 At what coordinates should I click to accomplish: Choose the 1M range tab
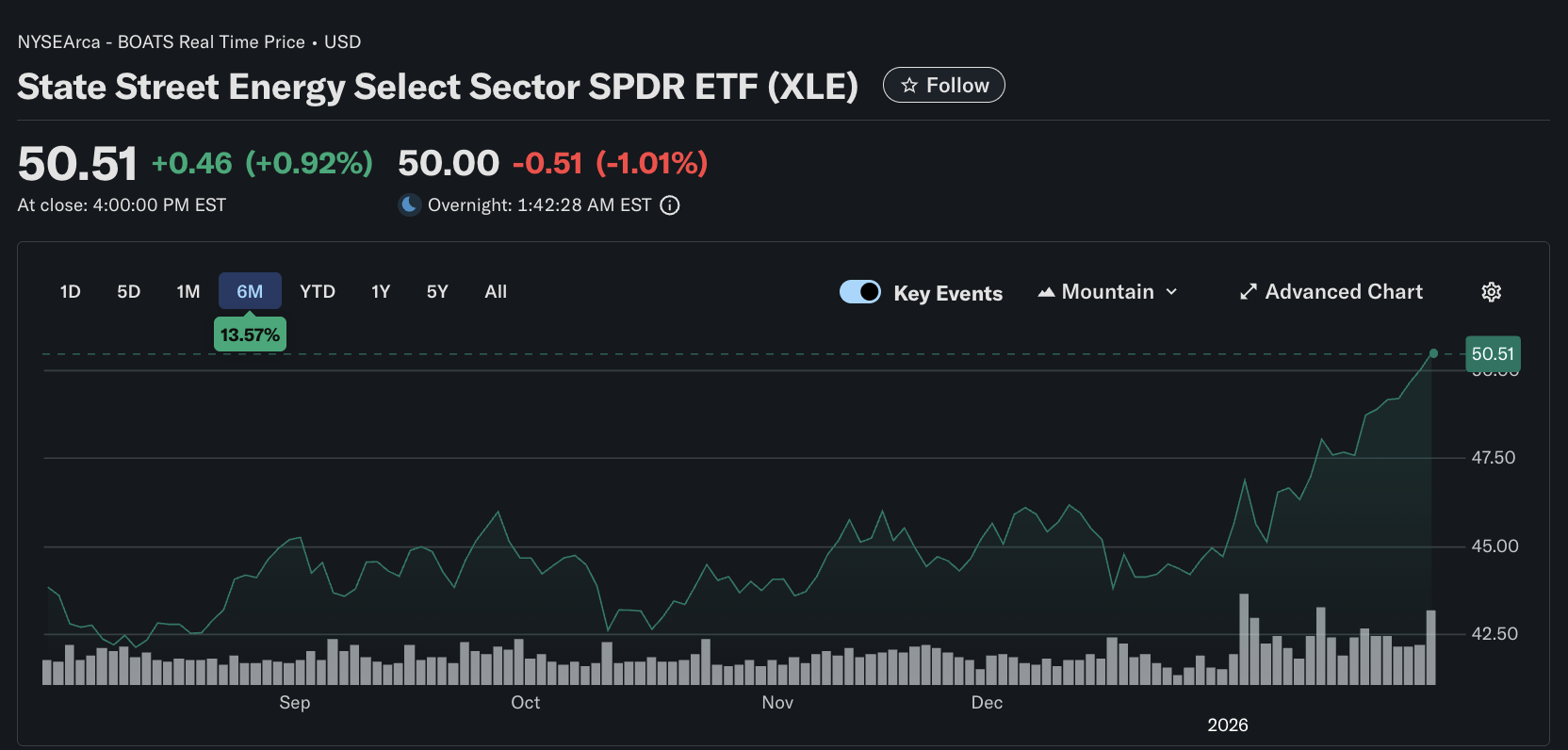[x=188, y=292]
